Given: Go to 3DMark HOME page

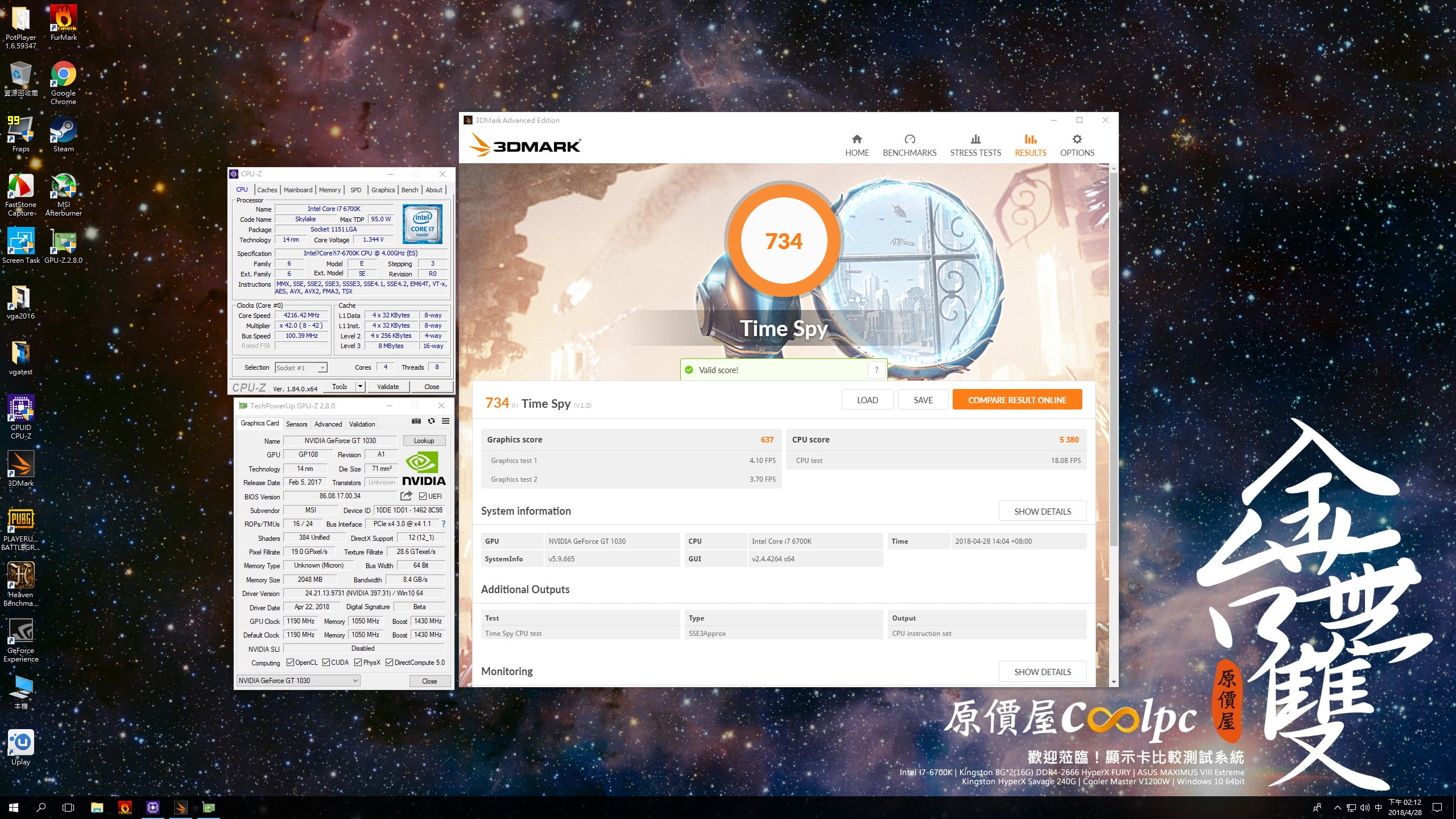Looking at the screenshot, I should coord(857,146).
